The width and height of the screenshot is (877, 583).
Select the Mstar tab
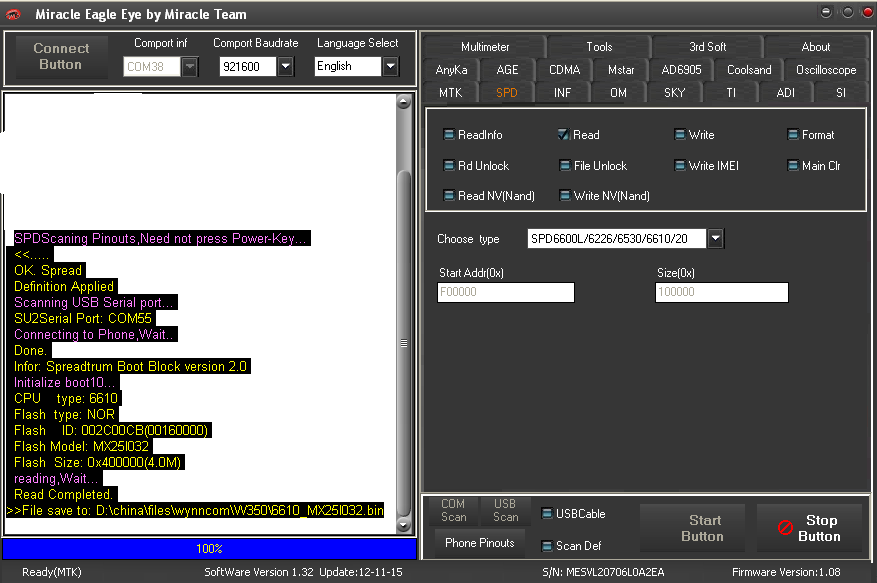coord(621,70)
